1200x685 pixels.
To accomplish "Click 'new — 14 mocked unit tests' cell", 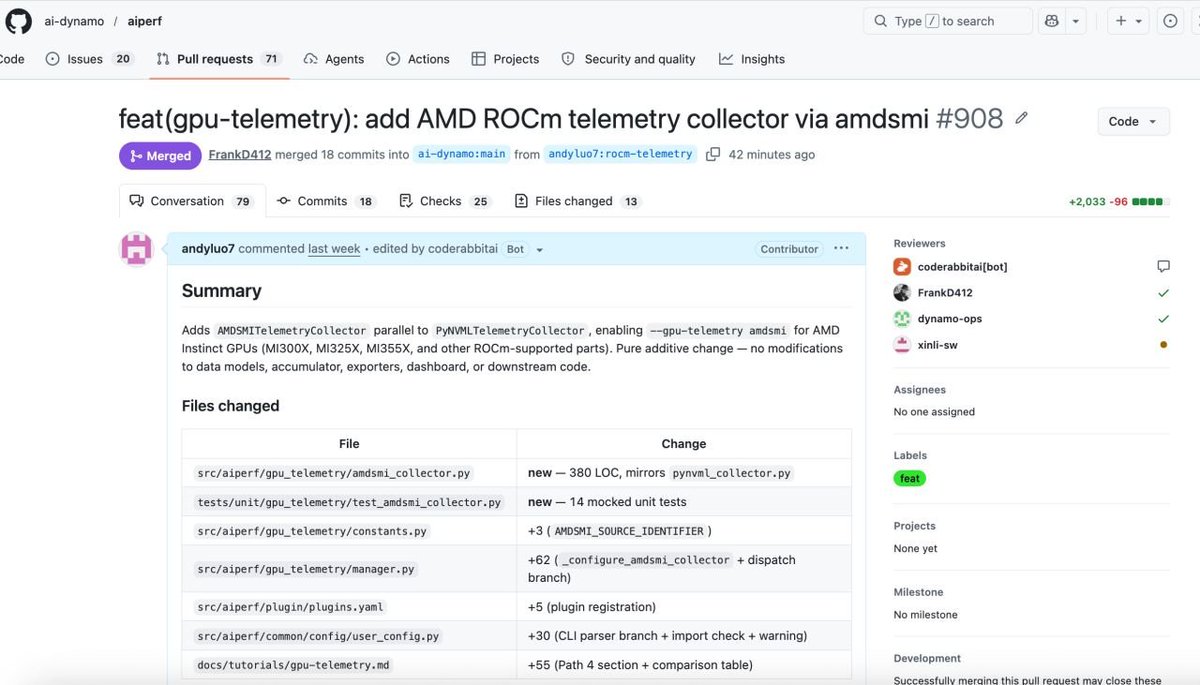I will [684, 502].
